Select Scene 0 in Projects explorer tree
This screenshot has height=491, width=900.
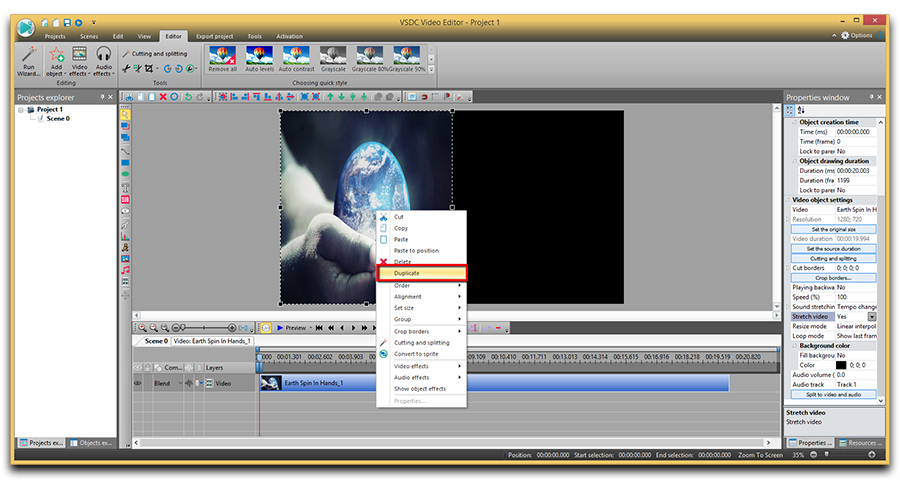pos(58,119)
